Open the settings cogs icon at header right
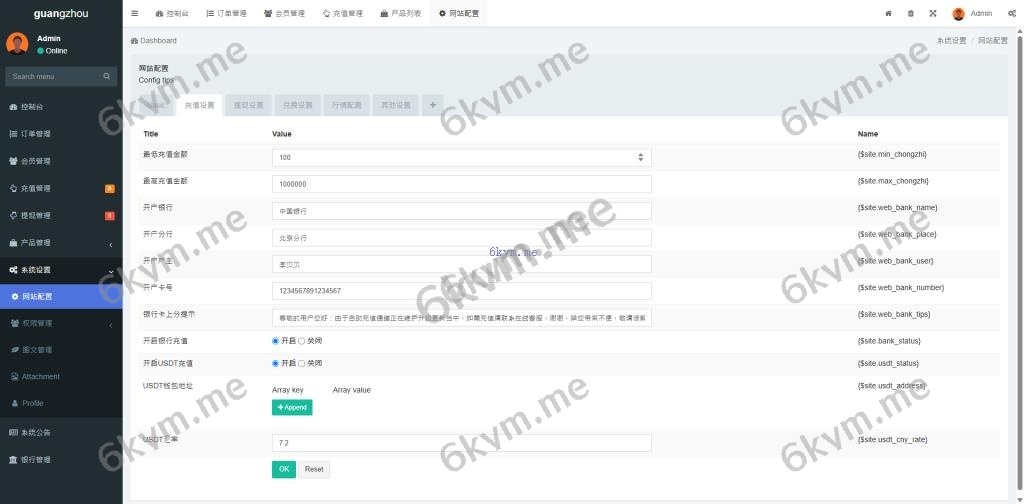1024x504 pixels. pos(1012,13)
